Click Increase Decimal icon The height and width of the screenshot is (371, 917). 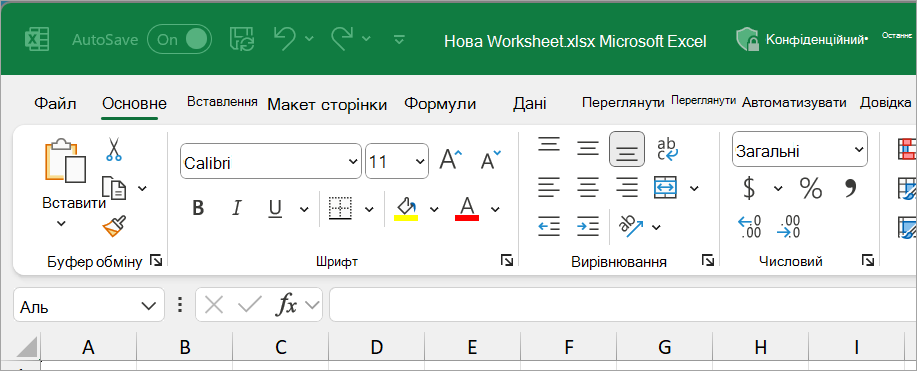tap(749, 226)
